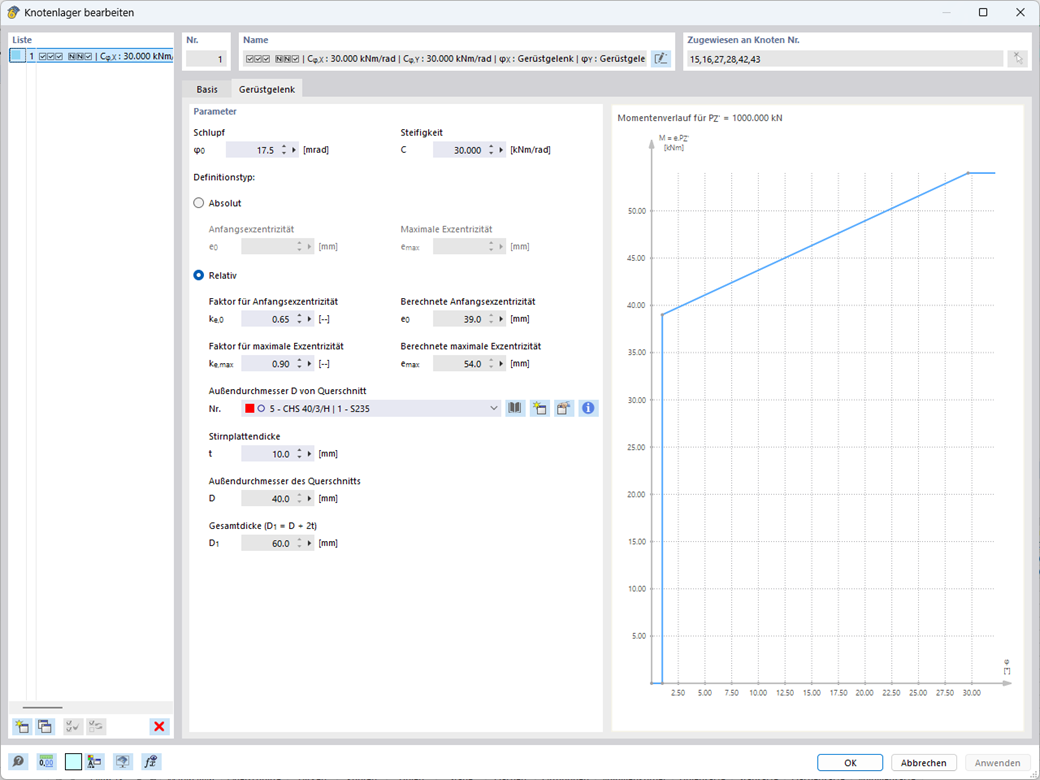Click the ke,max 0.90 input field
This screenshot has width=1040, height=780.
267,363
